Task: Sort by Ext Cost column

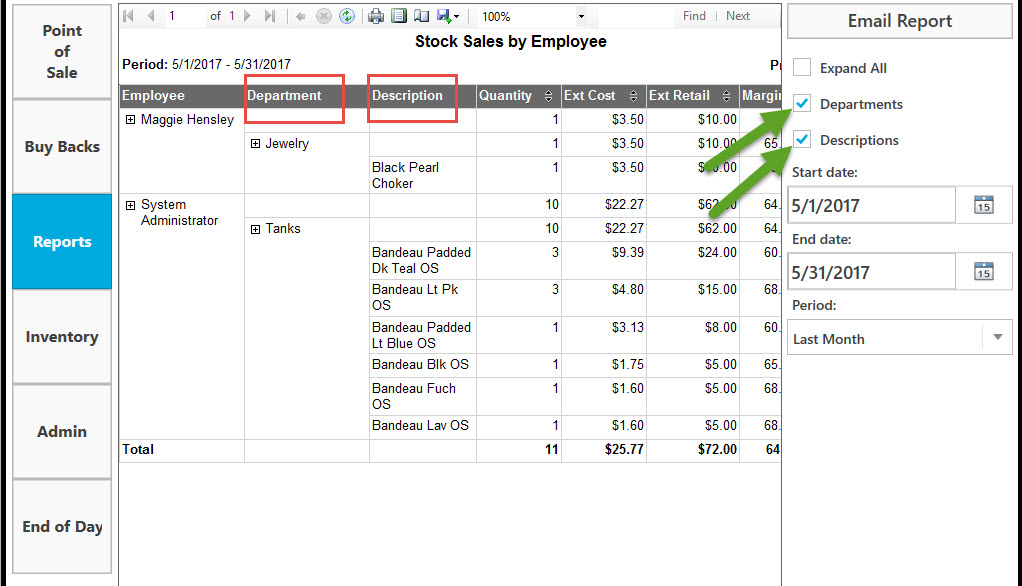Action: [633, 96]
